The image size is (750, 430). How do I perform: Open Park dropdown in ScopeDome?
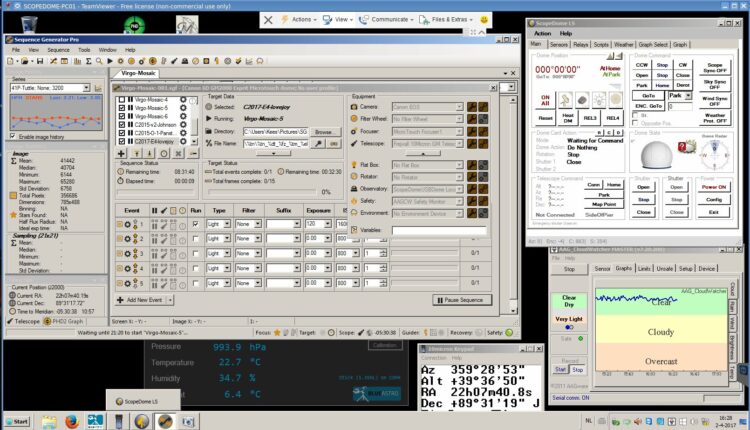coord(688,96)
